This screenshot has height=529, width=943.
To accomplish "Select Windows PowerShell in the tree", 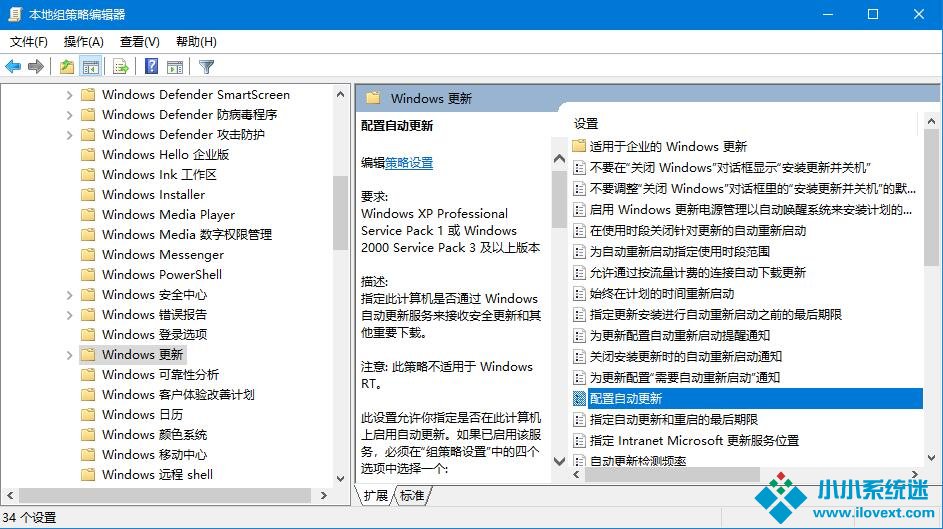I will click(161, 275).
